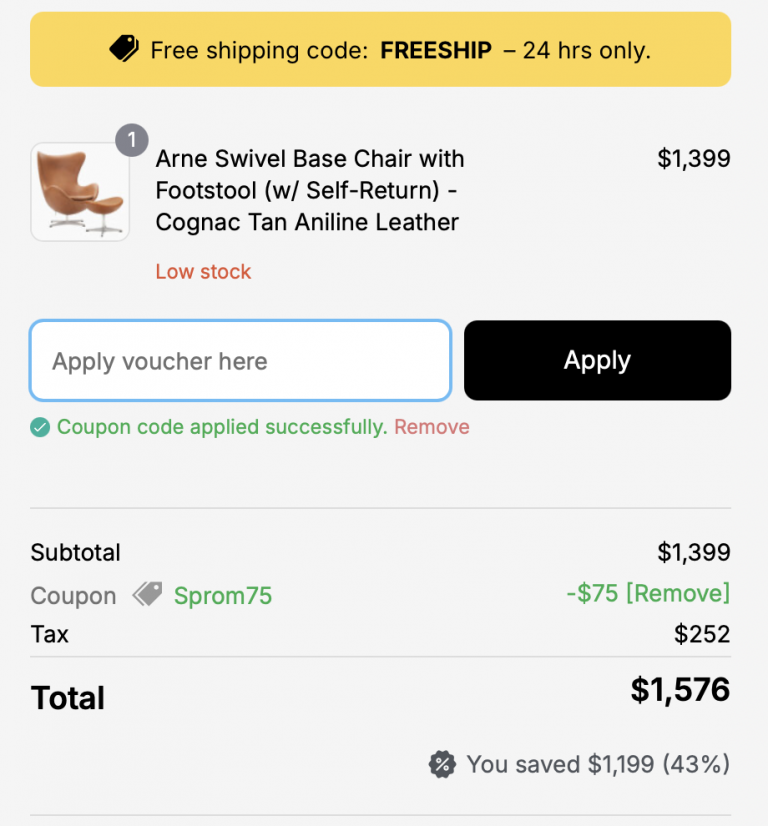This screenshot has width=768, height=826.
Task: Click the Tax row amount of $252
Action: point(703,634)
